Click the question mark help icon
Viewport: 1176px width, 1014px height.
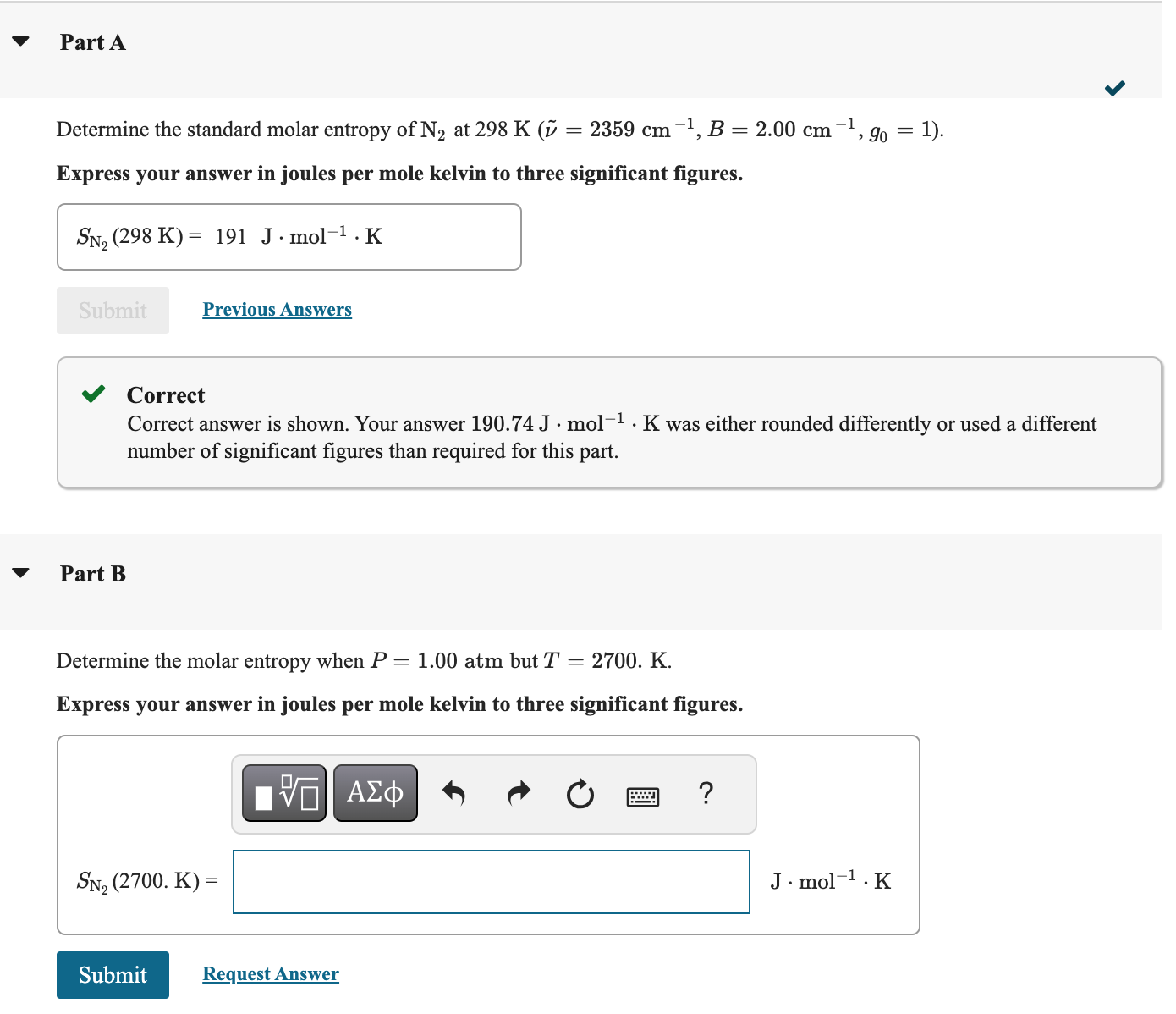point(706,793)
